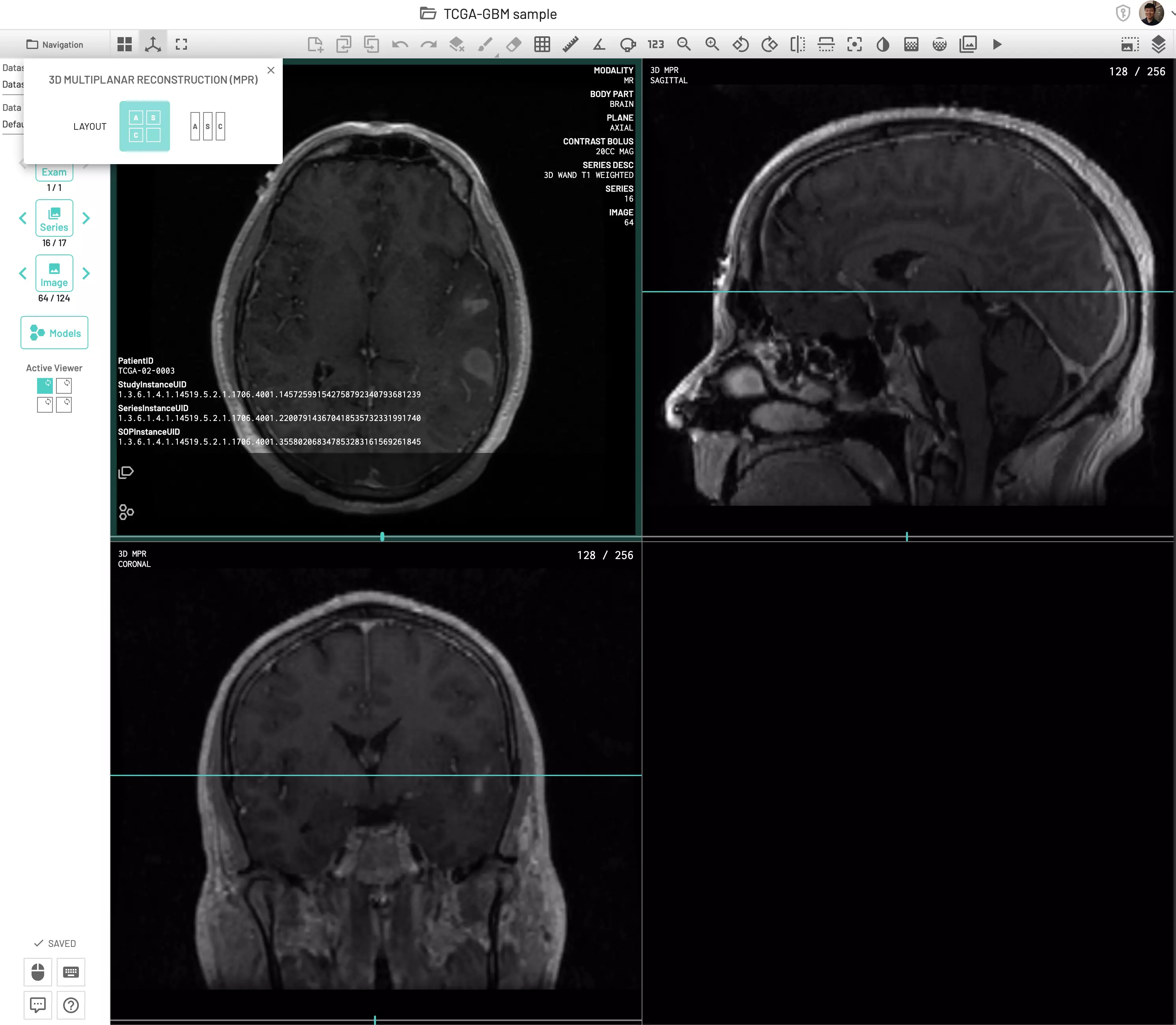
Task: Select the side-by-side A S C layout
Action: (207, 126)
